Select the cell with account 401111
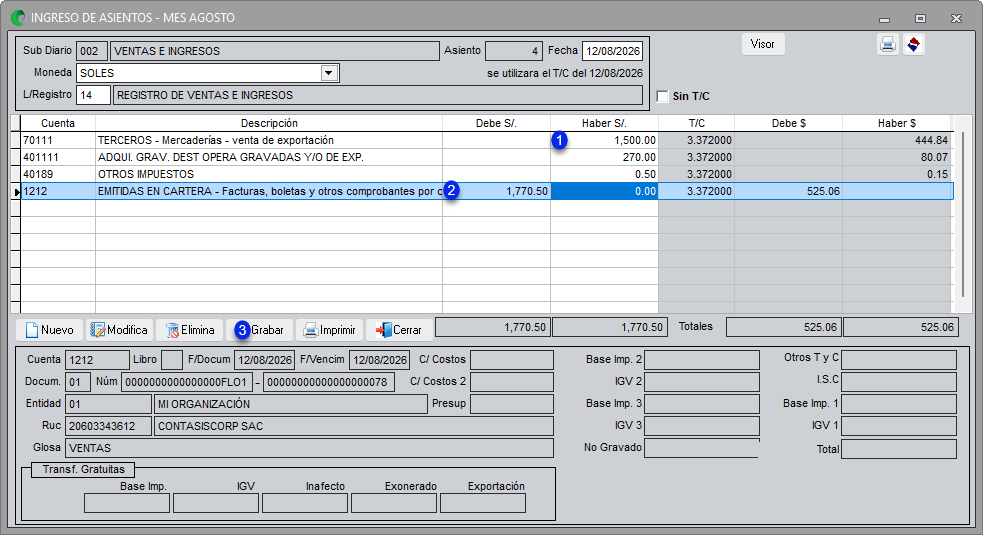This screenshot has height=535, width=983. tap(58, 157)
